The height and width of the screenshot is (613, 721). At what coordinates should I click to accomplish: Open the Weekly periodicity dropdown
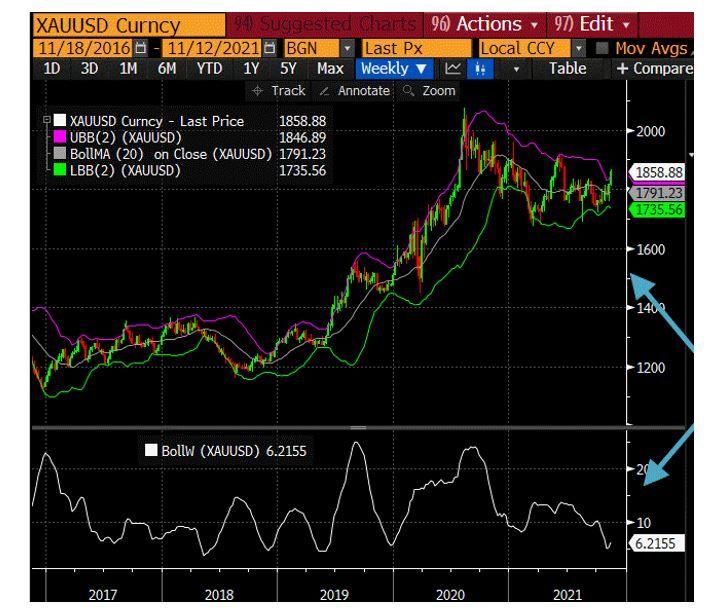pos(395,68)
